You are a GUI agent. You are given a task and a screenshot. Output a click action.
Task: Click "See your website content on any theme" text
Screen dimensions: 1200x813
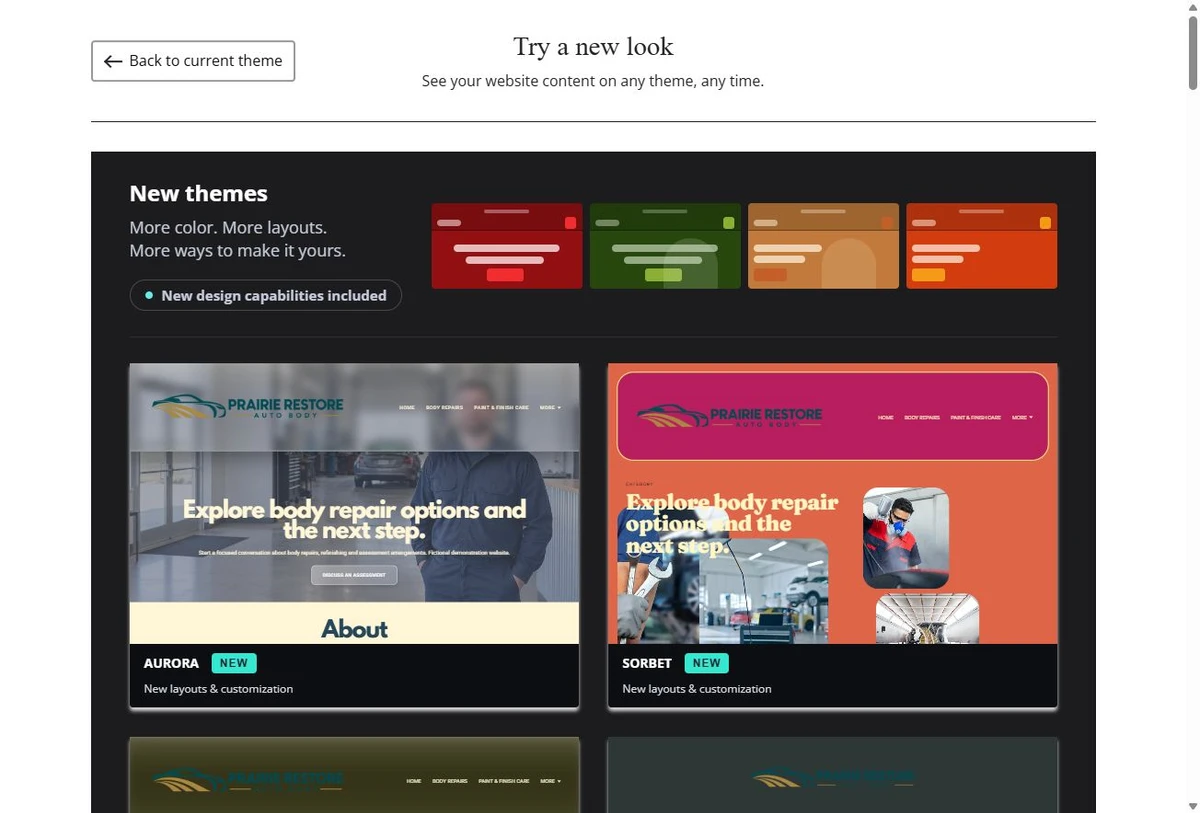[x=593, y=81]
